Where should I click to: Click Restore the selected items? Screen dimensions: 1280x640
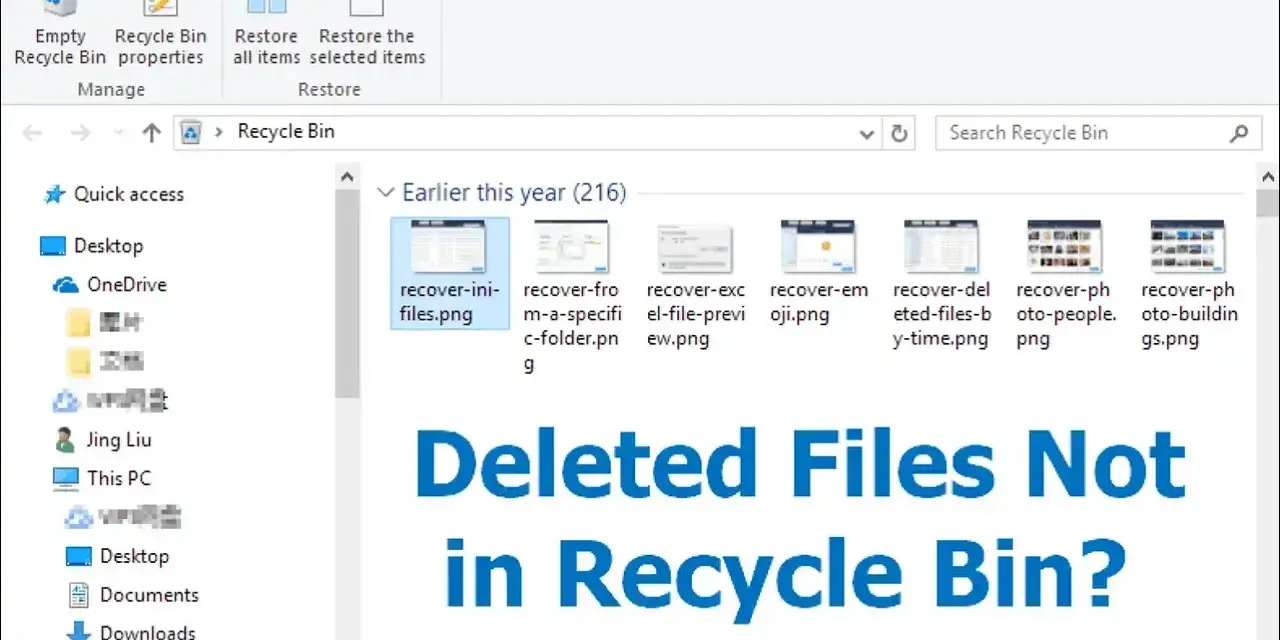tap(366, 33)
